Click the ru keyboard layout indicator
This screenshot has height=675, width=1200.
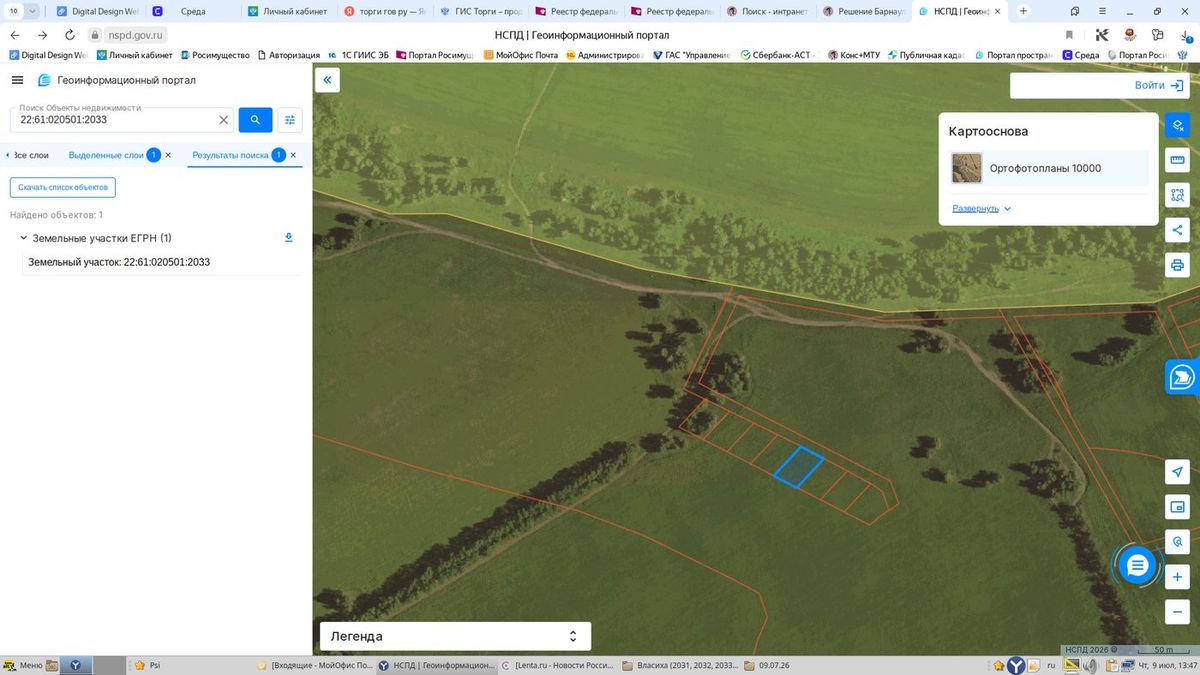click(x=1051, y=665)
